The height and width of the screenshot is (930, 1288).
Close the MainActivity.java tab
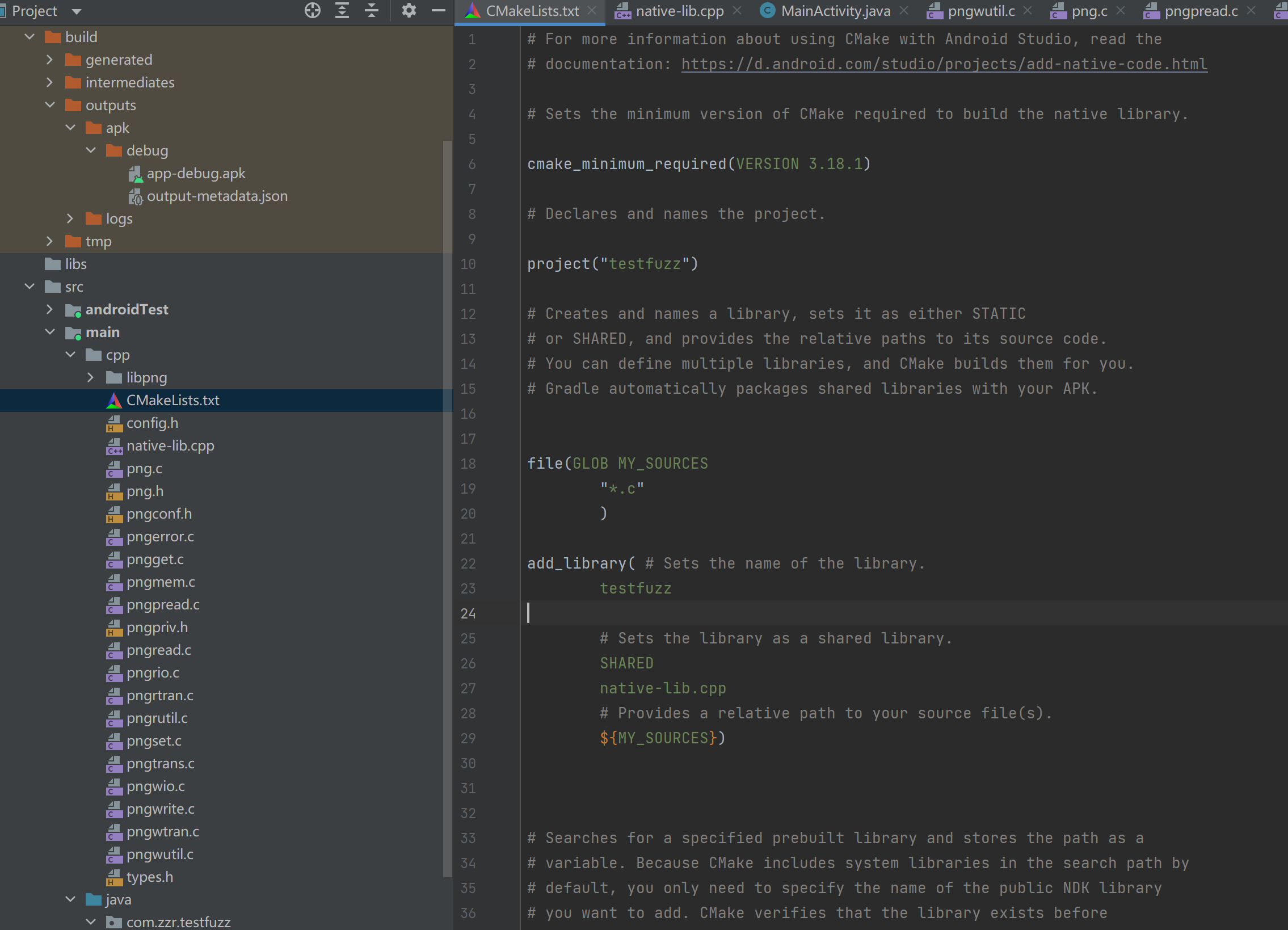pos(904,11)
